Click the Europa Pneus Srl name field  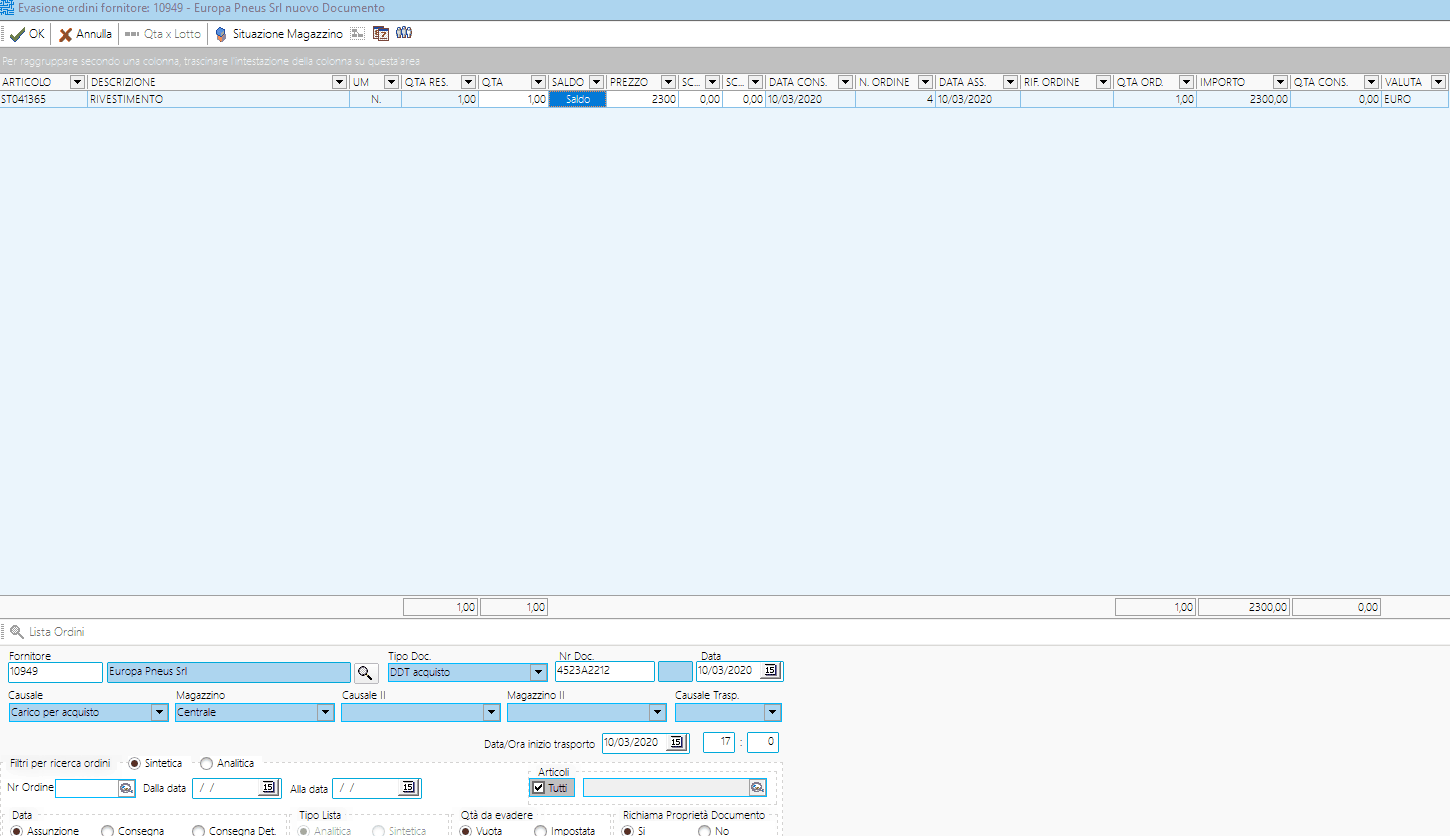[x=229, y=672]
